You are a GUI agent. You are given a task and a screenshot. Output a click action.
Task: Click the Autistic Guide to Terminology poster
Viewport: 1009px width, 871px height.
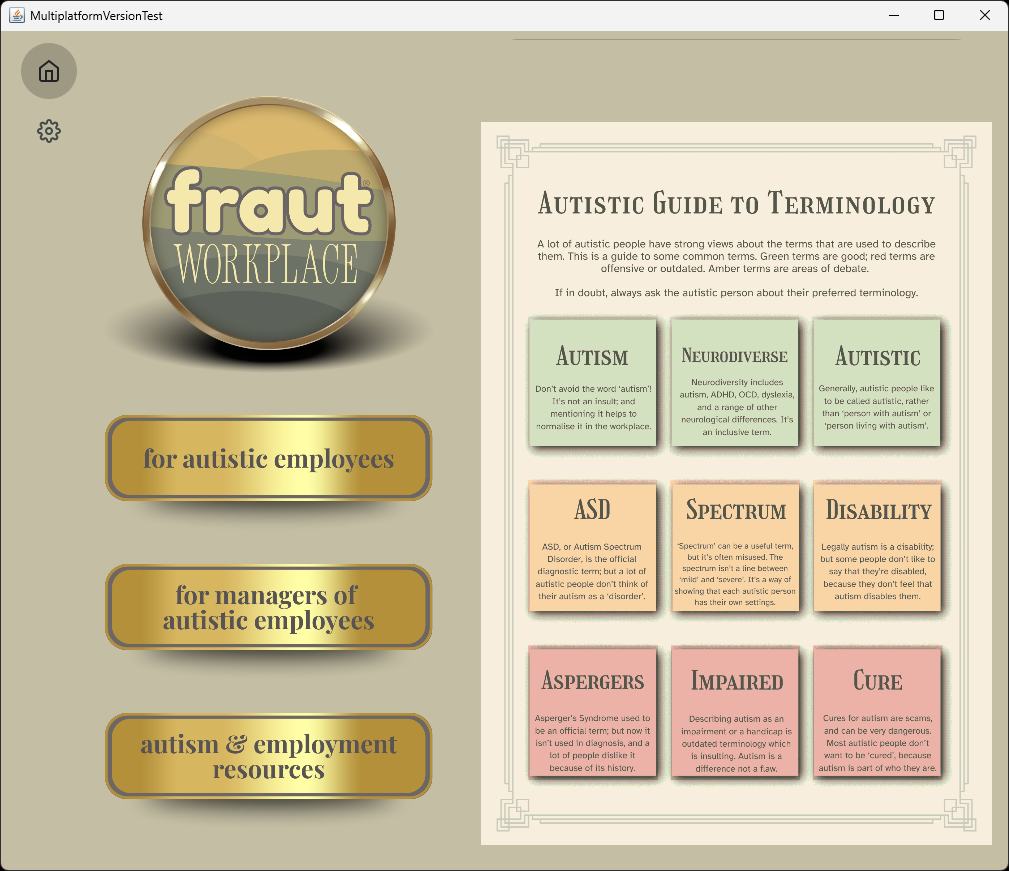coord(736,483)
